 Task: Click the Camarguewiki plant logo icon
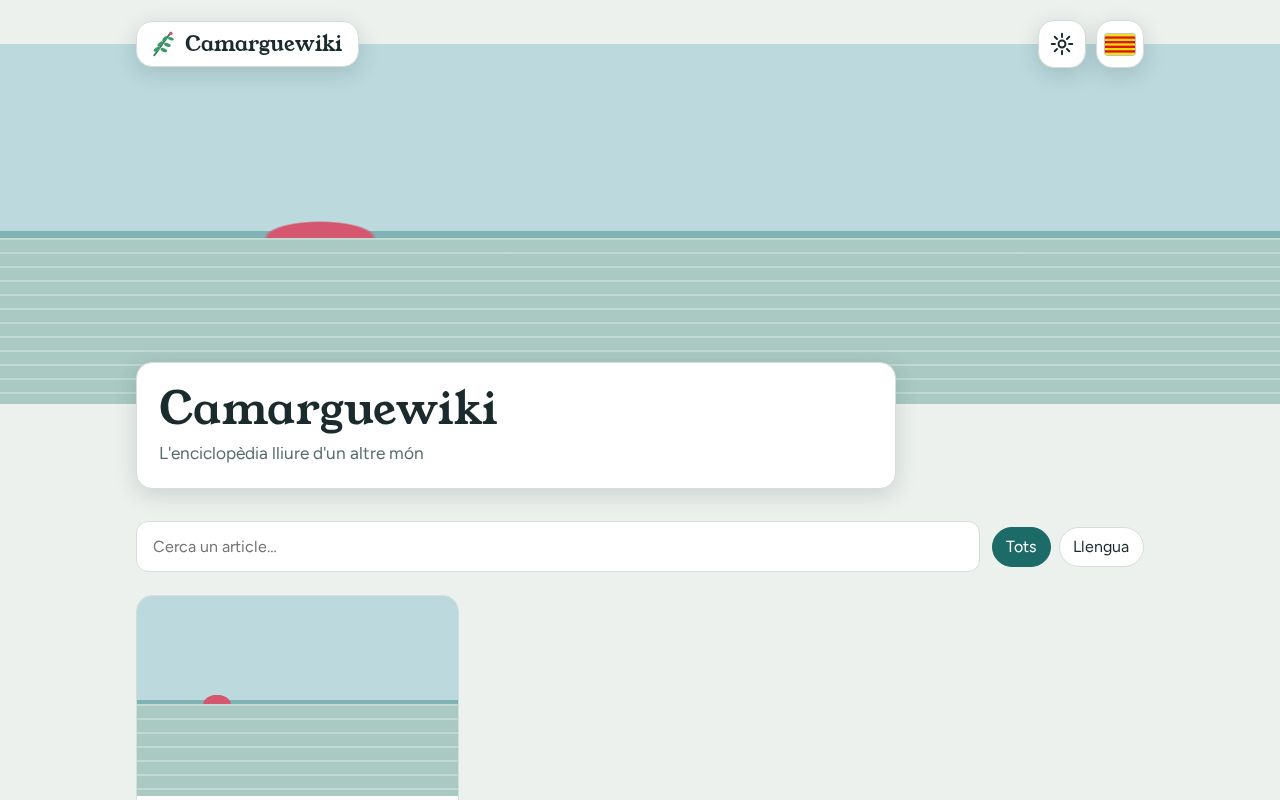coord(163,44)
